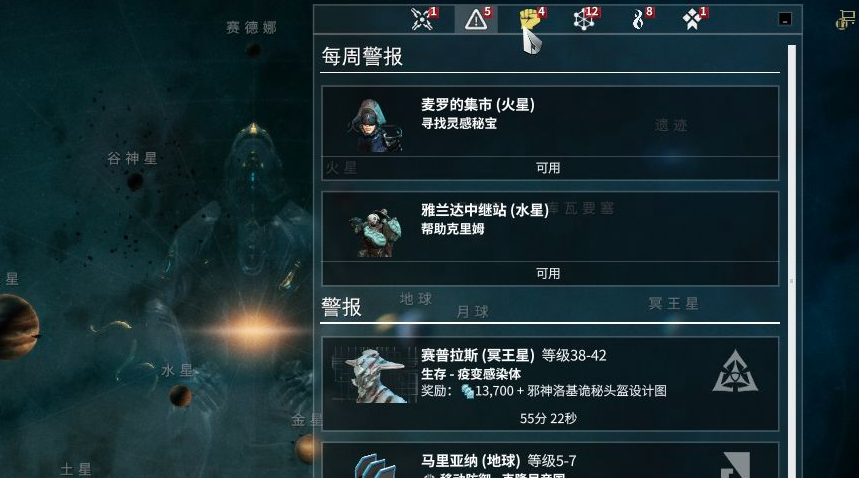Open the void fissure flame tab
859x478 pixels.
[640, 20]
